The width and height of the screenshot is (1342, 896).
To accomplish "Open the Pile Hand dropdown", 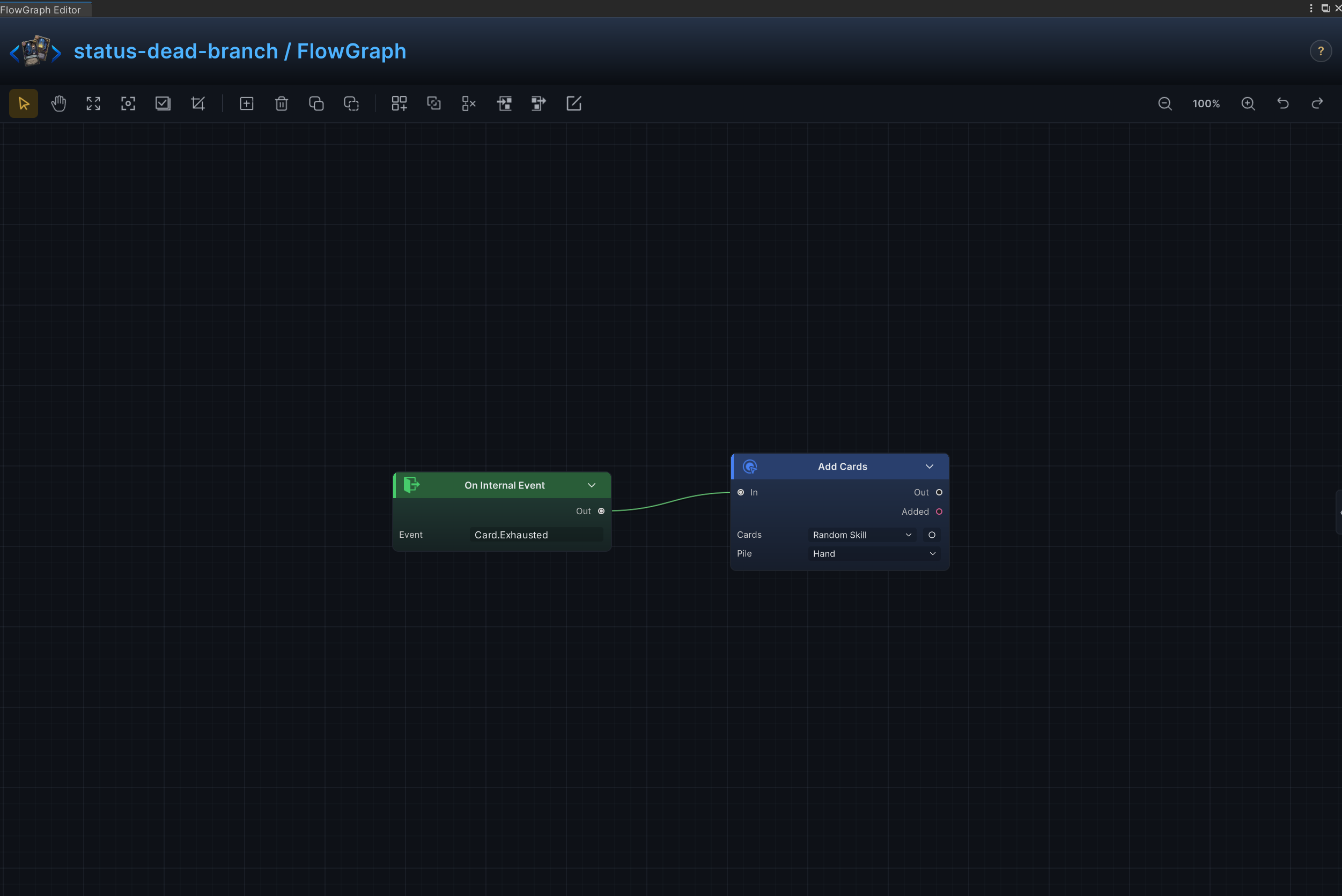I will (x=874, y=554).
